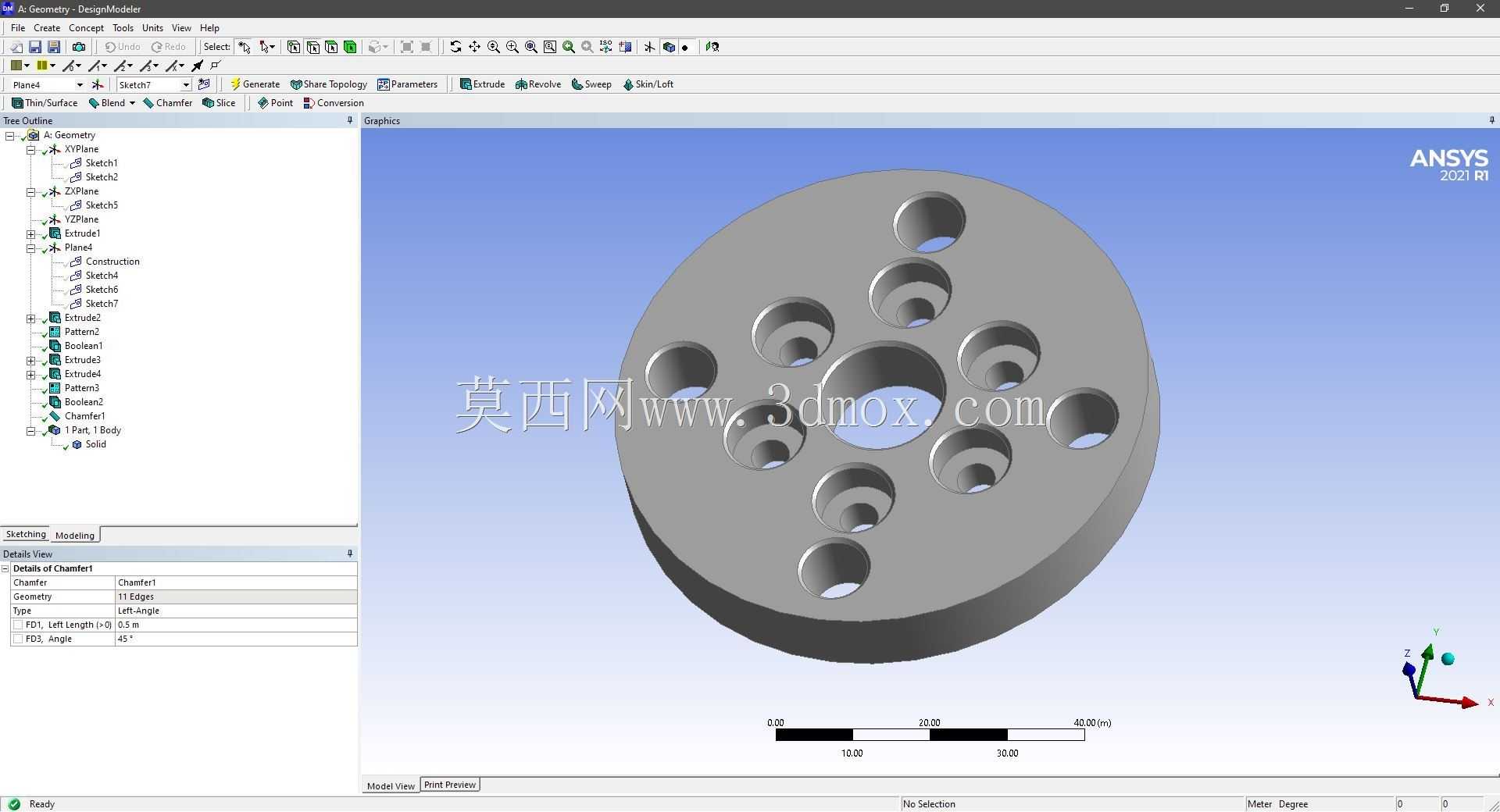Click the FD1 value field 0.5 m
This screenshot has width=1500, height=812.
(x=236, y=625)
